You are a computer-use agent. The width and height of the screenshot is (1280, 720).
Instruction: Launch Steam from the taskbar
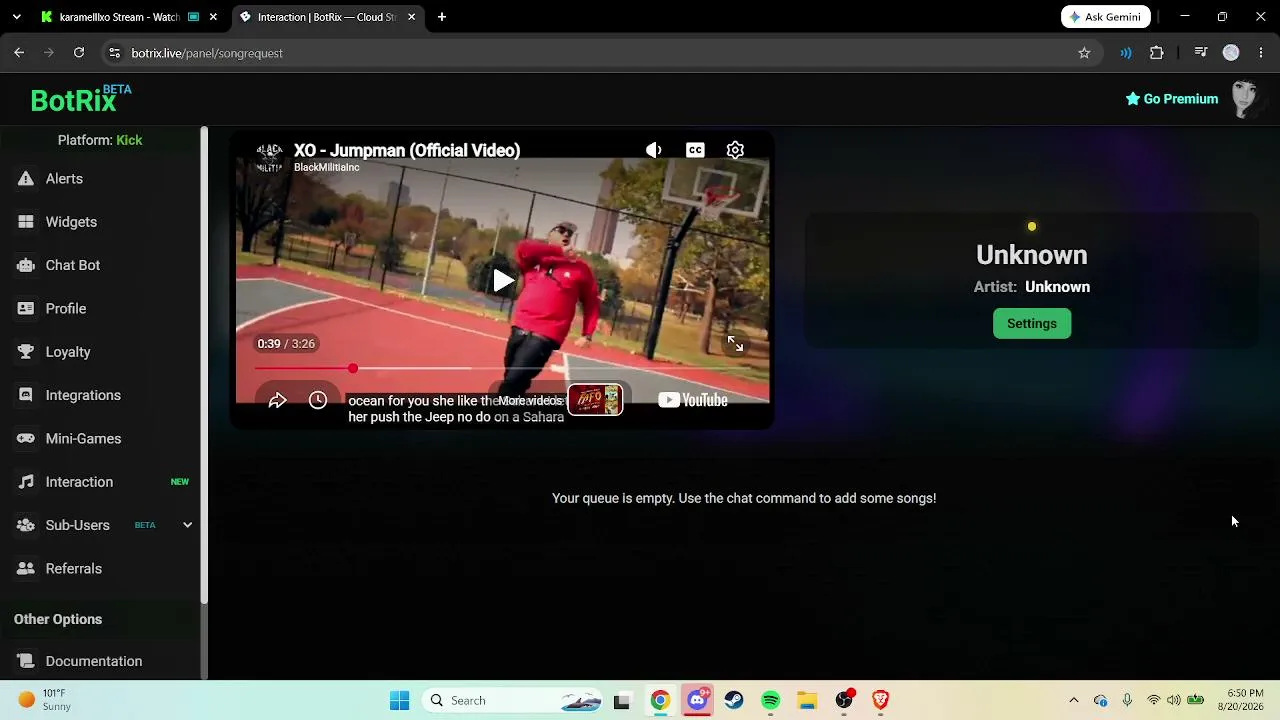pyautogui.click(x=734, y=701)
